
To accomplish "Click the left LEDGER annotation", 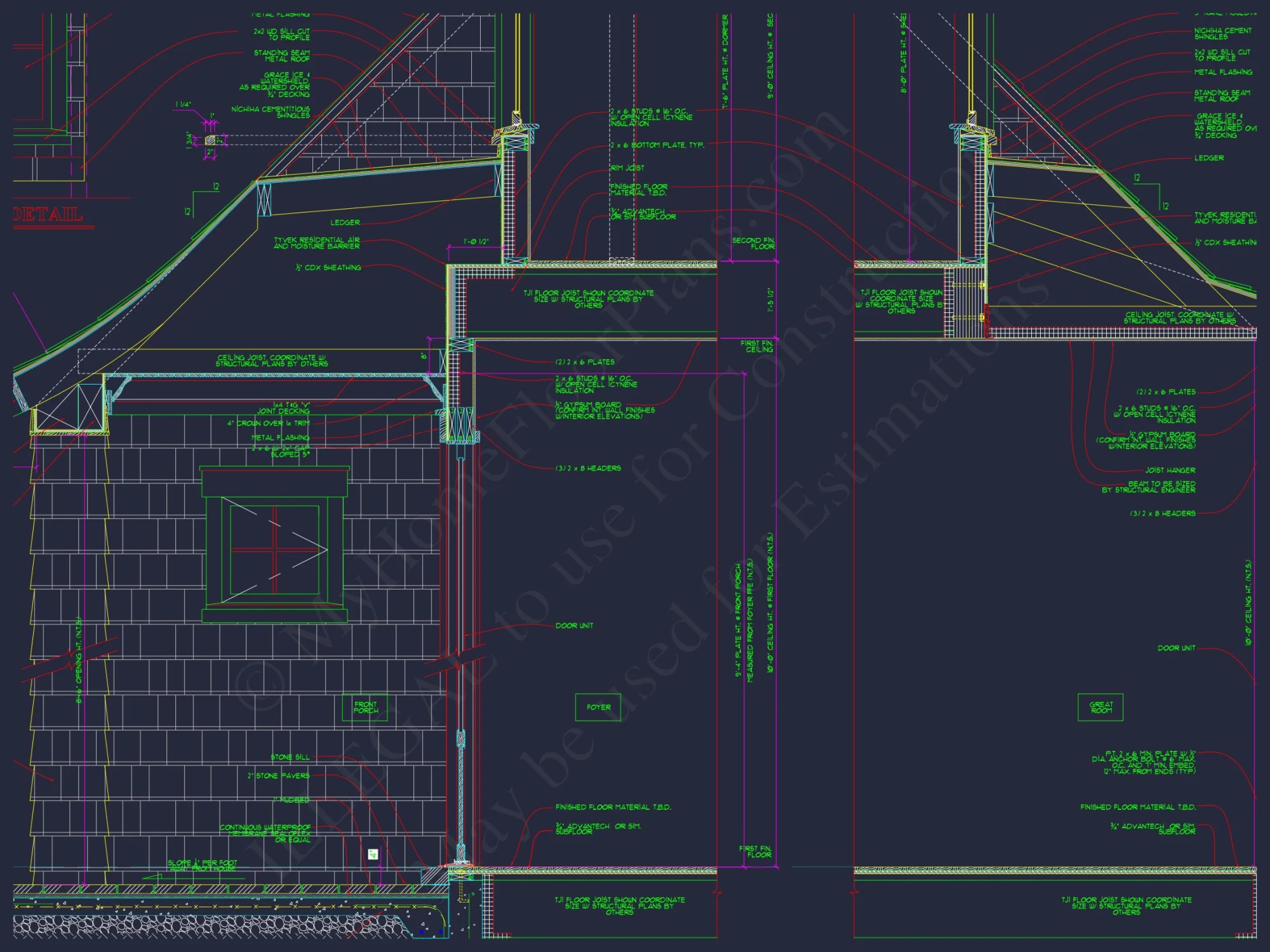I will (x=345, y=223).
